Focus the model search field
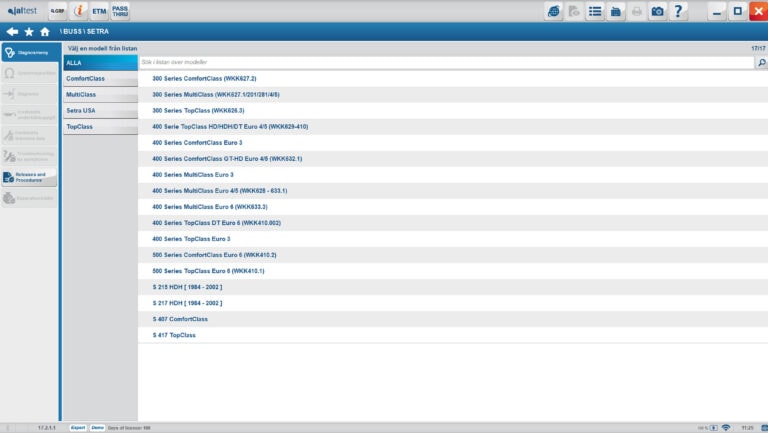Viewport: 768px width, 433px height. pyautogui.click(x=446, y=62)
